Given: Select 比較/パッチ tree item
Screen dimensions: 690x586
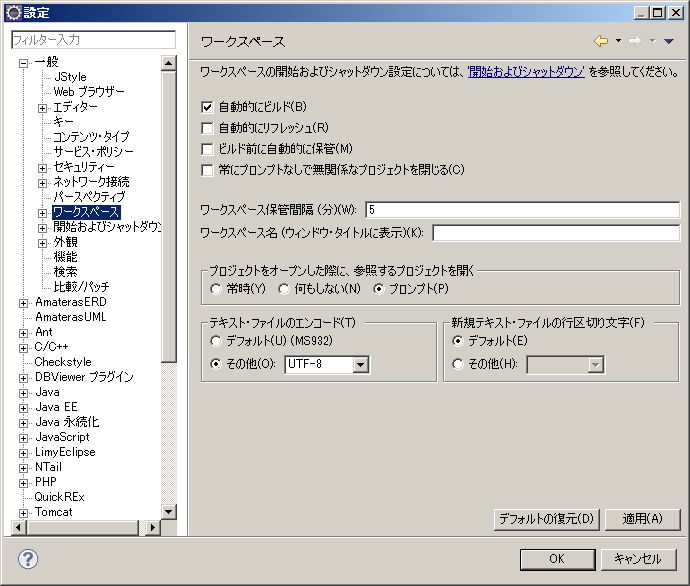Looking at the screenshot, I should coord(81,287).
